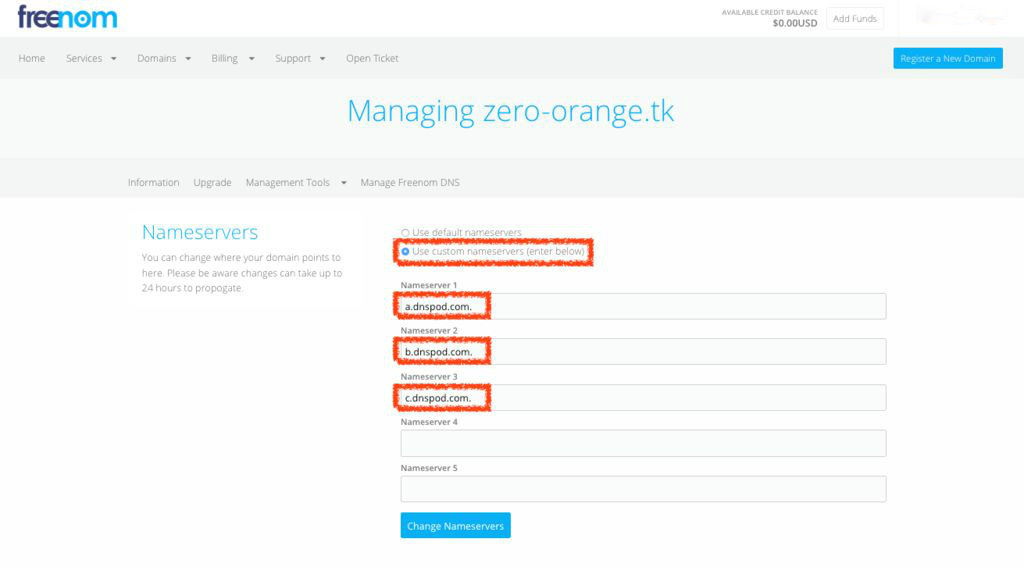Open the Billing menu
Image resolution: width=1024 pixels, height=571 pixels.
pos(224,58)
